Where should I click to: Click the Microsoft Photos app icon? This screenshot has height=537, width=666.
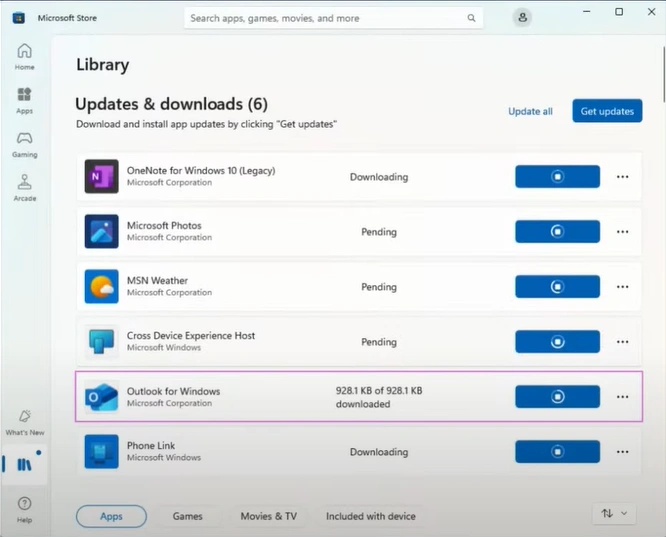point(102,232)
